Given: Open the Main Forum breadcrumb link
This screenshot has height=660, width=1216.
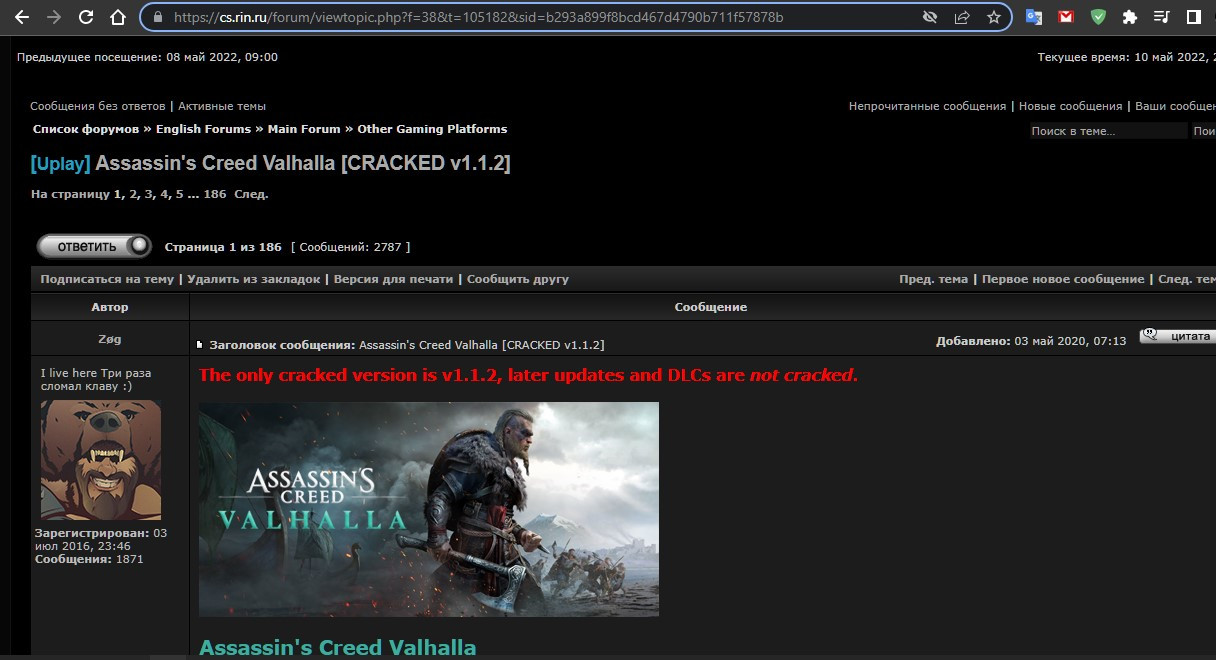Looking at the screenshot, I should click(x=304, y=129).
